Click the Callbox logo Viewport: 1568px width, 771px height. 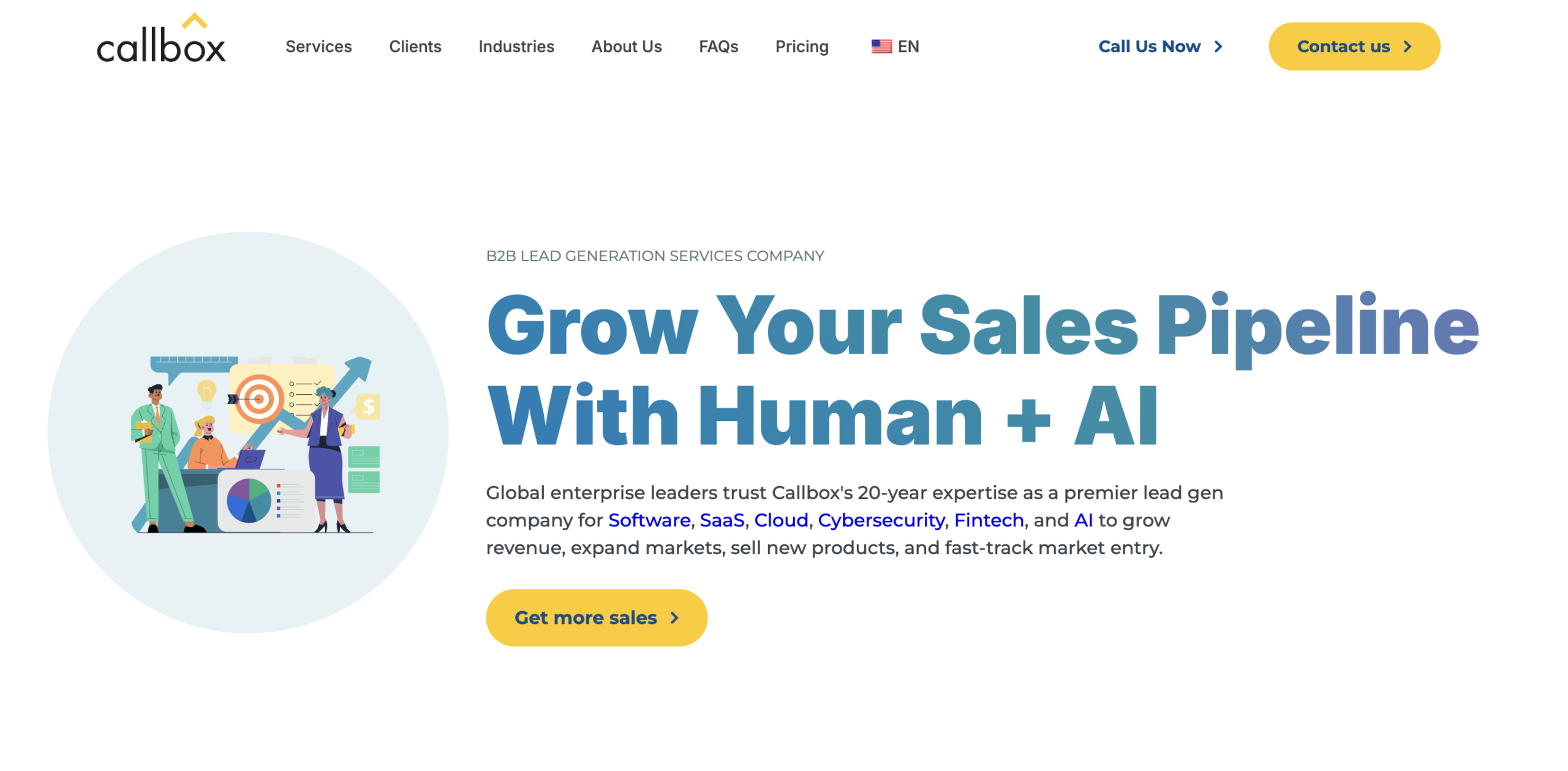point(161,40)
